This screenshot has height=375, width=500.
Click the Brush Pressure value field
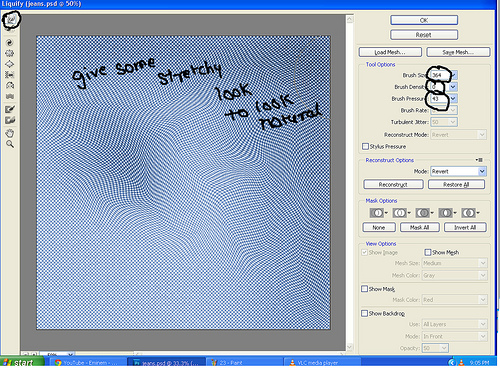[439, 99]
